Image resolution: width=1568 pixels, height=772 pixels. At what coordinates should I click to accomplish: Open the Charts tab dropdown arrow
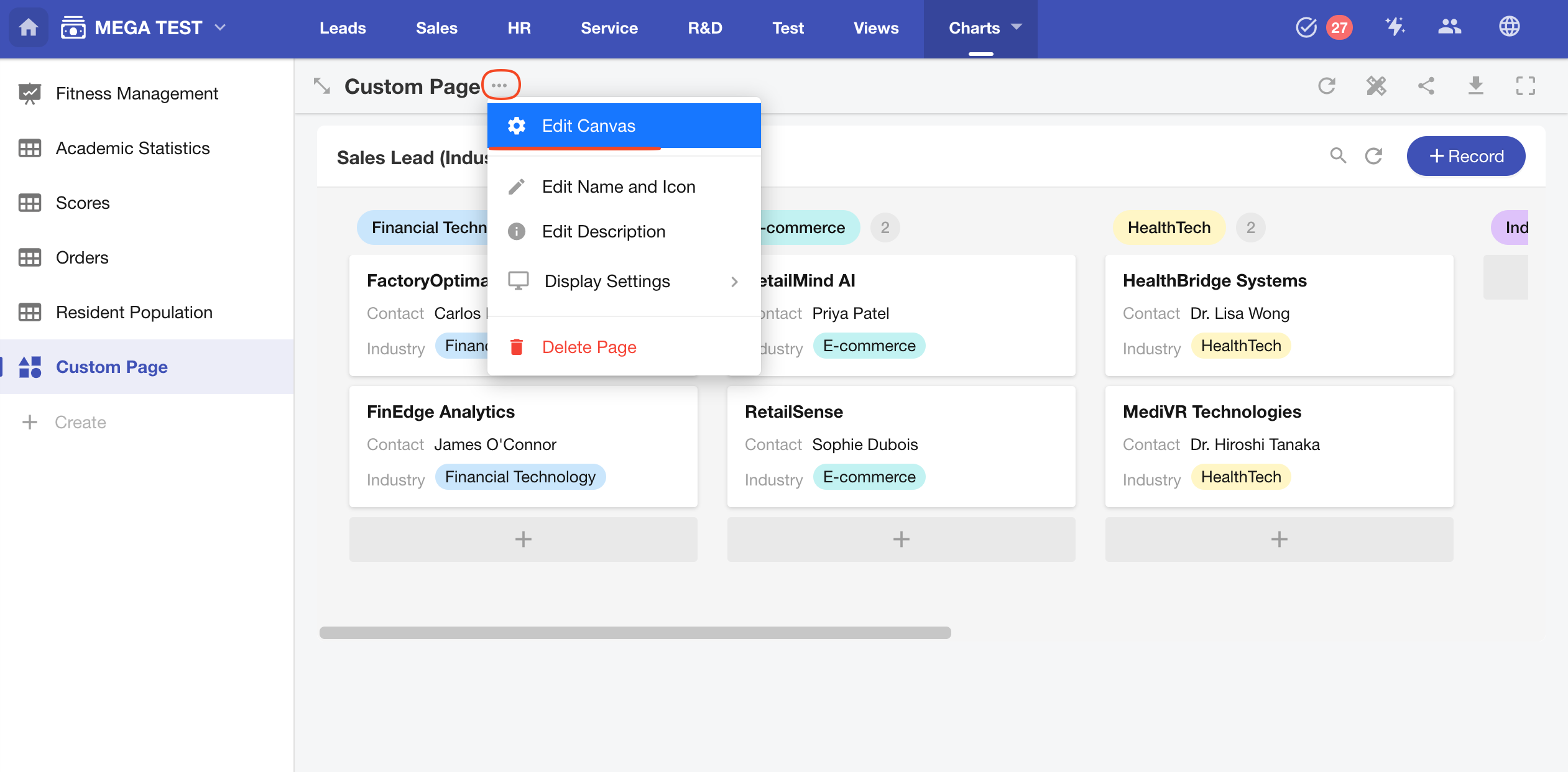coord(1017,27)
